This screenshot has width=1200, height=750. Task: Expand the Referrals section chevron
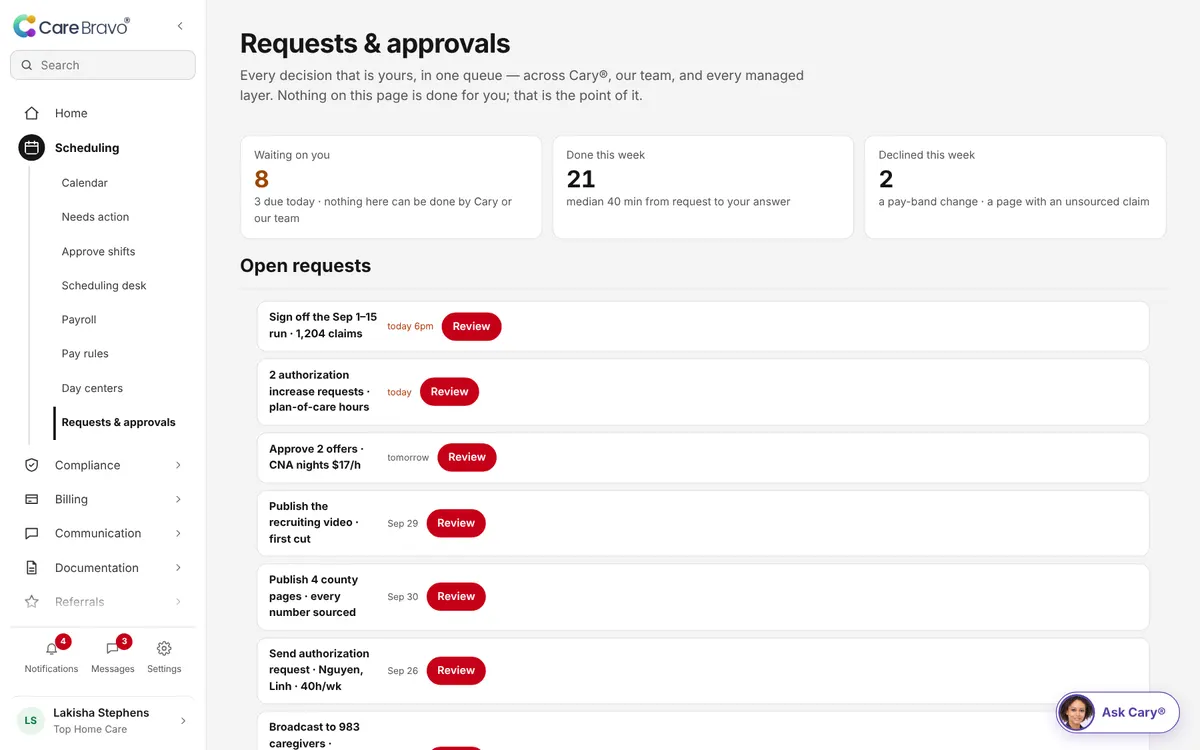point(178,602)
